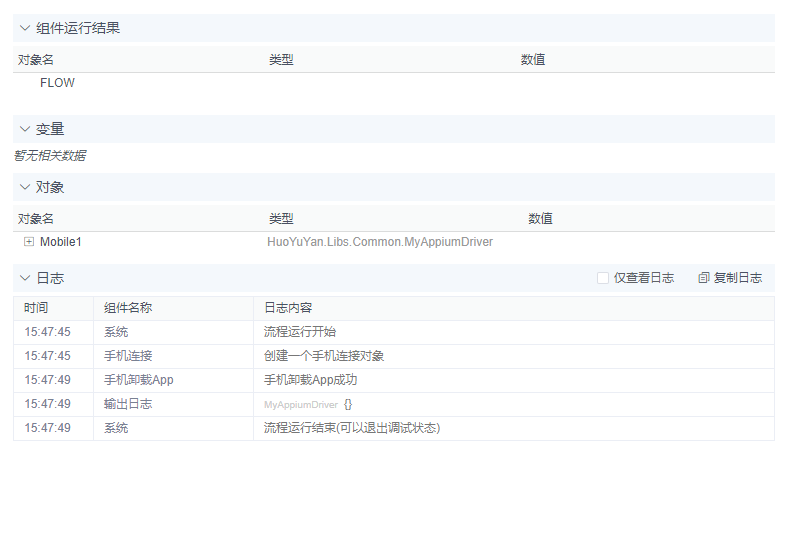Click the HuoYuYan.Libs.Common.MyAppiumDriver type text
This screenshot has height=557, width=794.
(x=380, y=242)
